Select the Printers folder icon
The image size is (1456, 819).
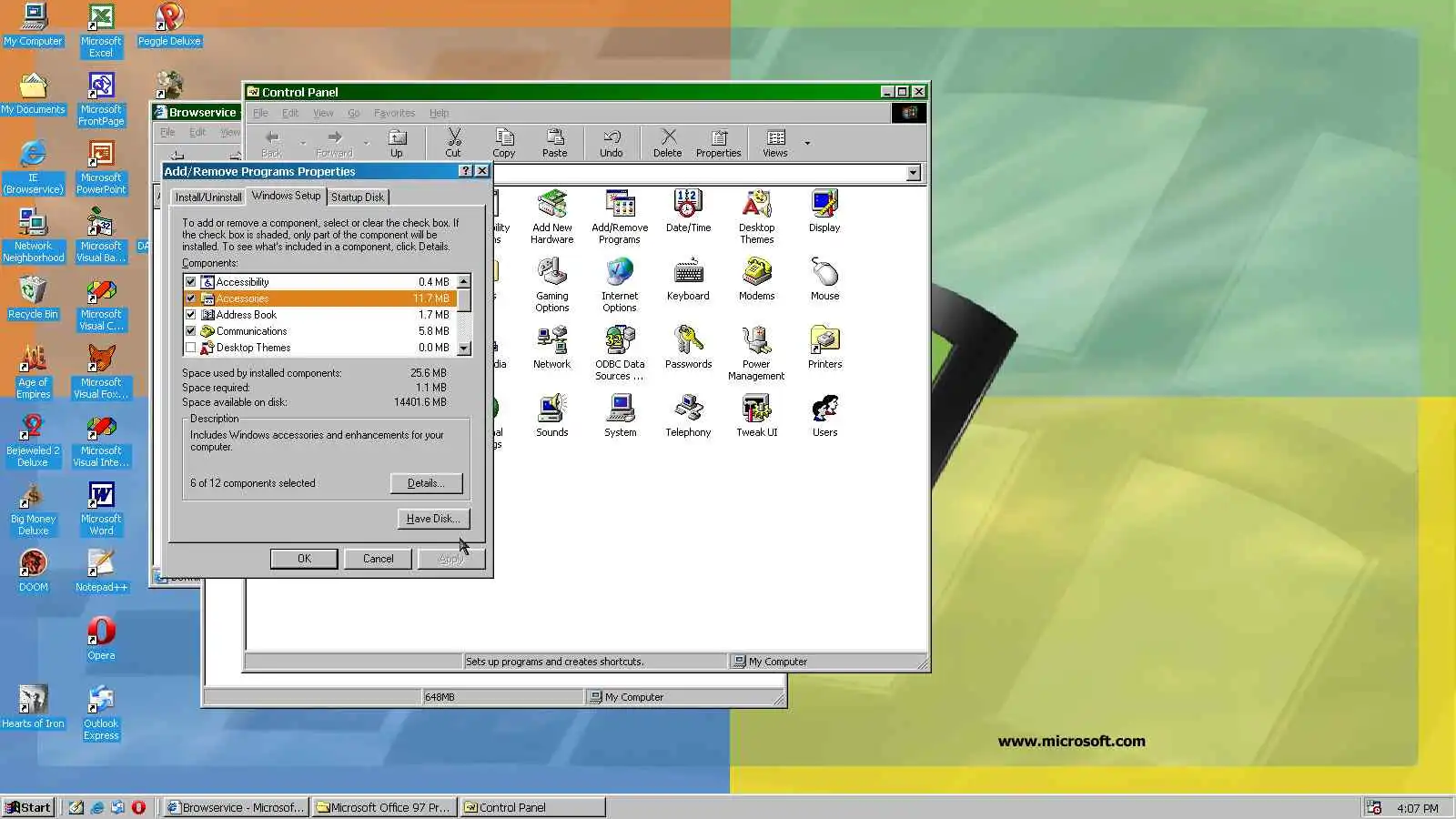824,348
